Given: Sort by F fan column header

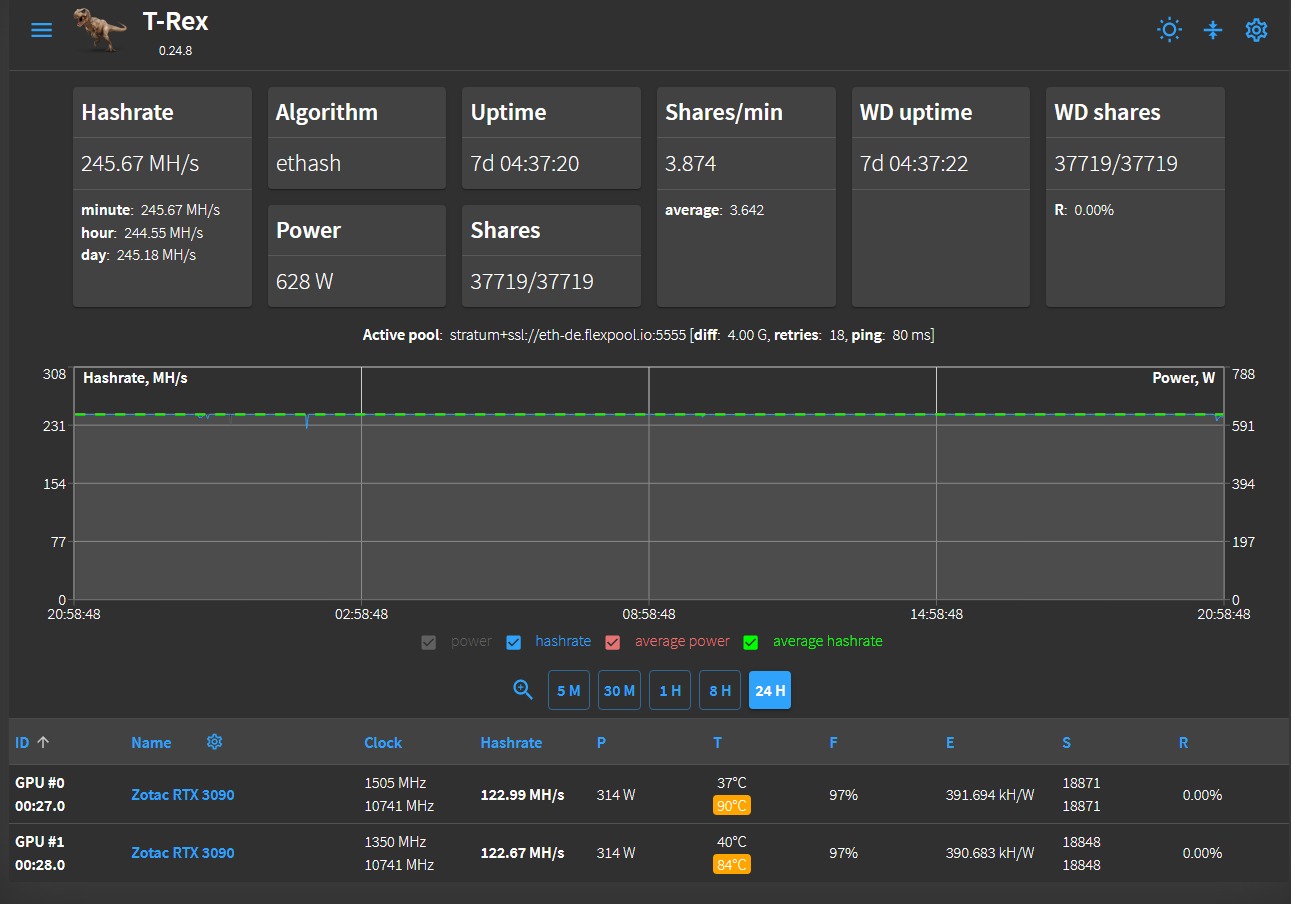Looking at the screenshot, I should 833,743.
